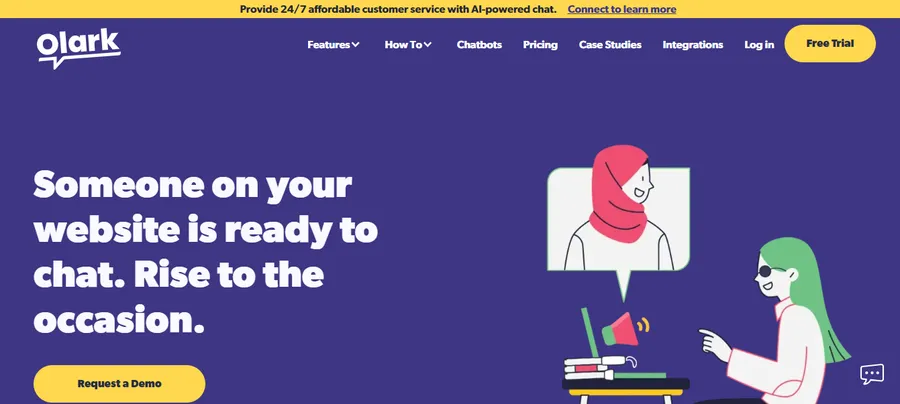Viewport: 900px width, 404px height.
Task: Click the stack of books illustration
Action: (x=590, y=368)
